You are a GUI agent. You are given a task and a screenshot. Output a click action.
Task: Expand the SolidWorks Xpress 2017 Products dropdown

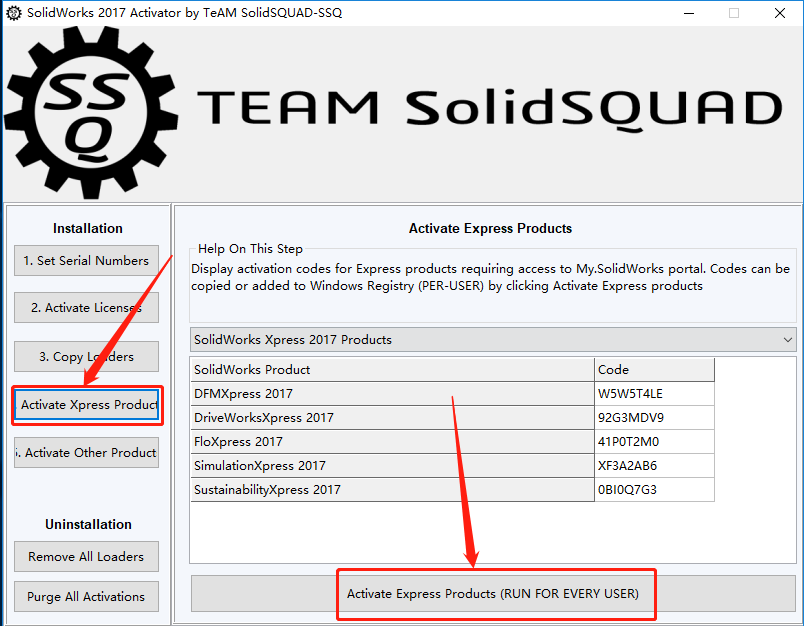(x=493, y=339)
